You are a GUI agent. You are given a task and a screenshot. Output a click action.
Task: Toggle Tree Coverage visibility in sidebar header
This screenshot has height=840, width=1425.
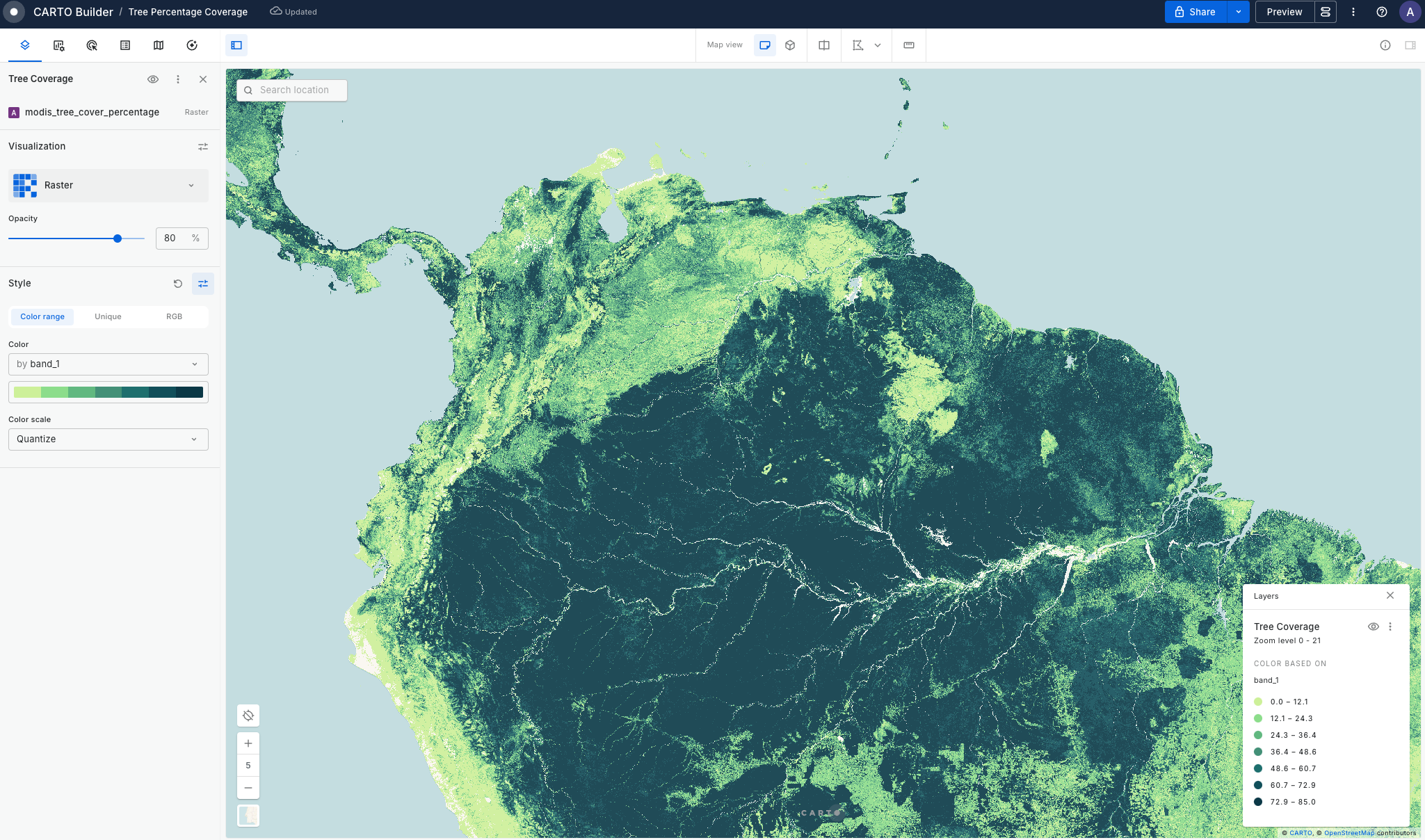click(153, 79)
